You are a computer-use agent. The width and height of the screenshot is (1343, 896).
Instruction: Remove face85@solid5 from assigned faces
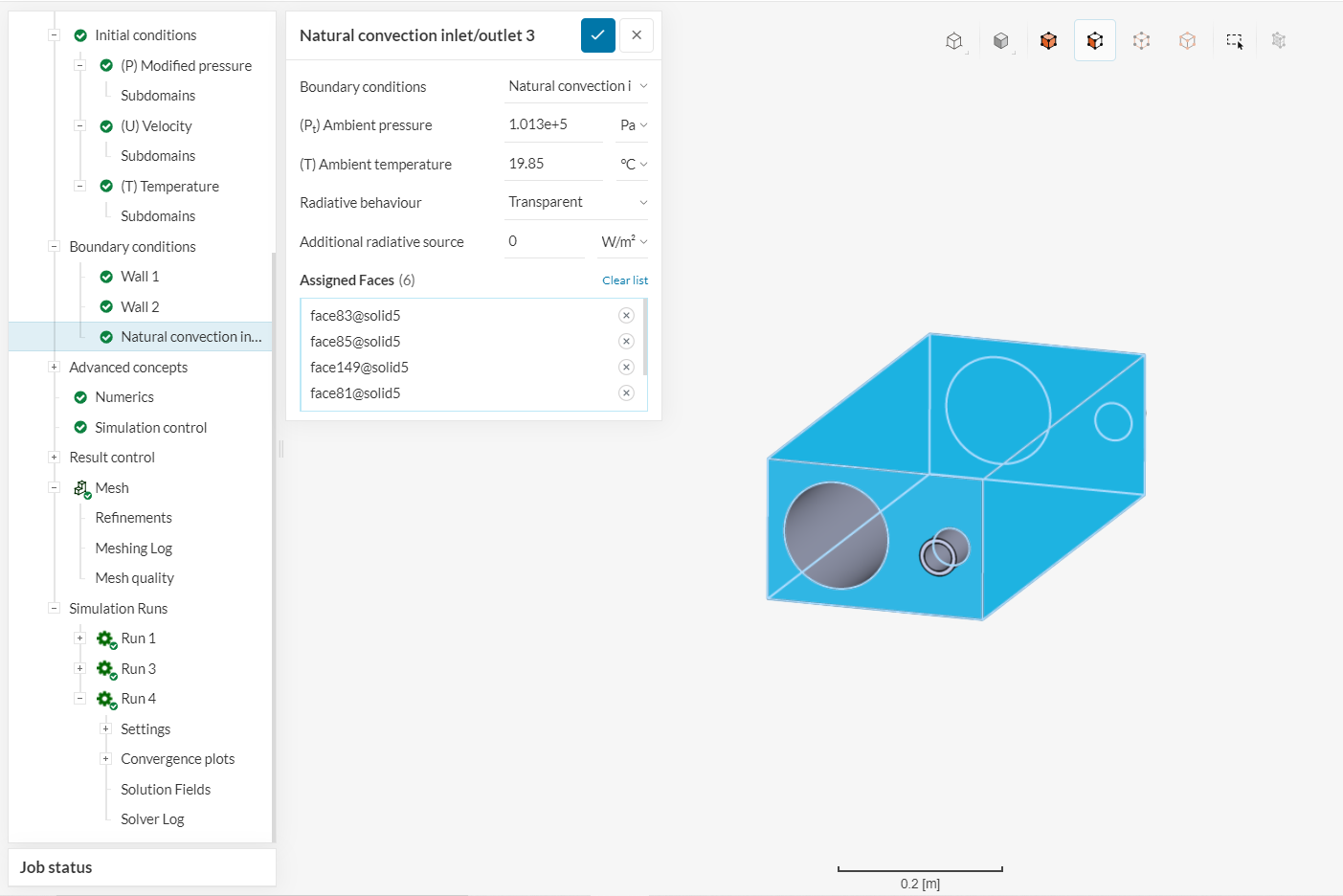tap(626, 342)
